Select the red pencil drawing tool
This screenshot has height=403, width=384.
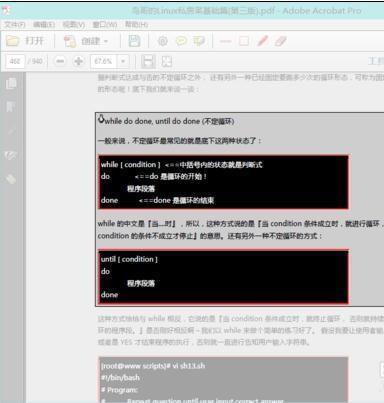(262, 41)
